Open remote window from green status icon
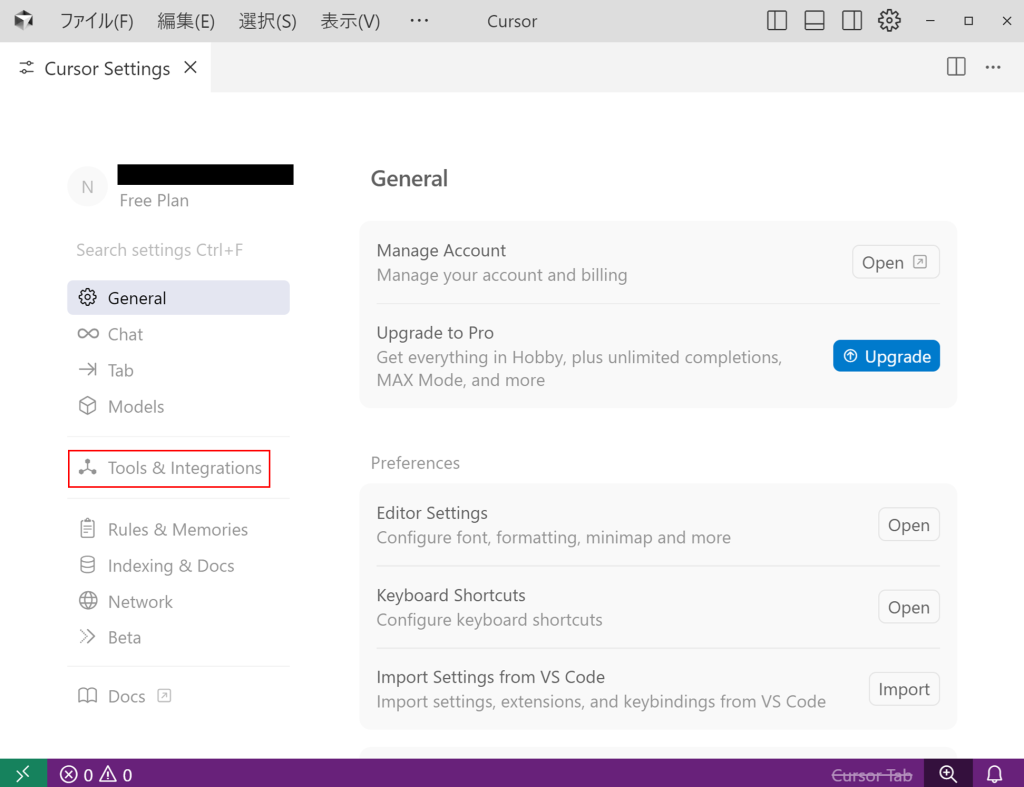1024x787 pixels. click(x=23, y=774)
